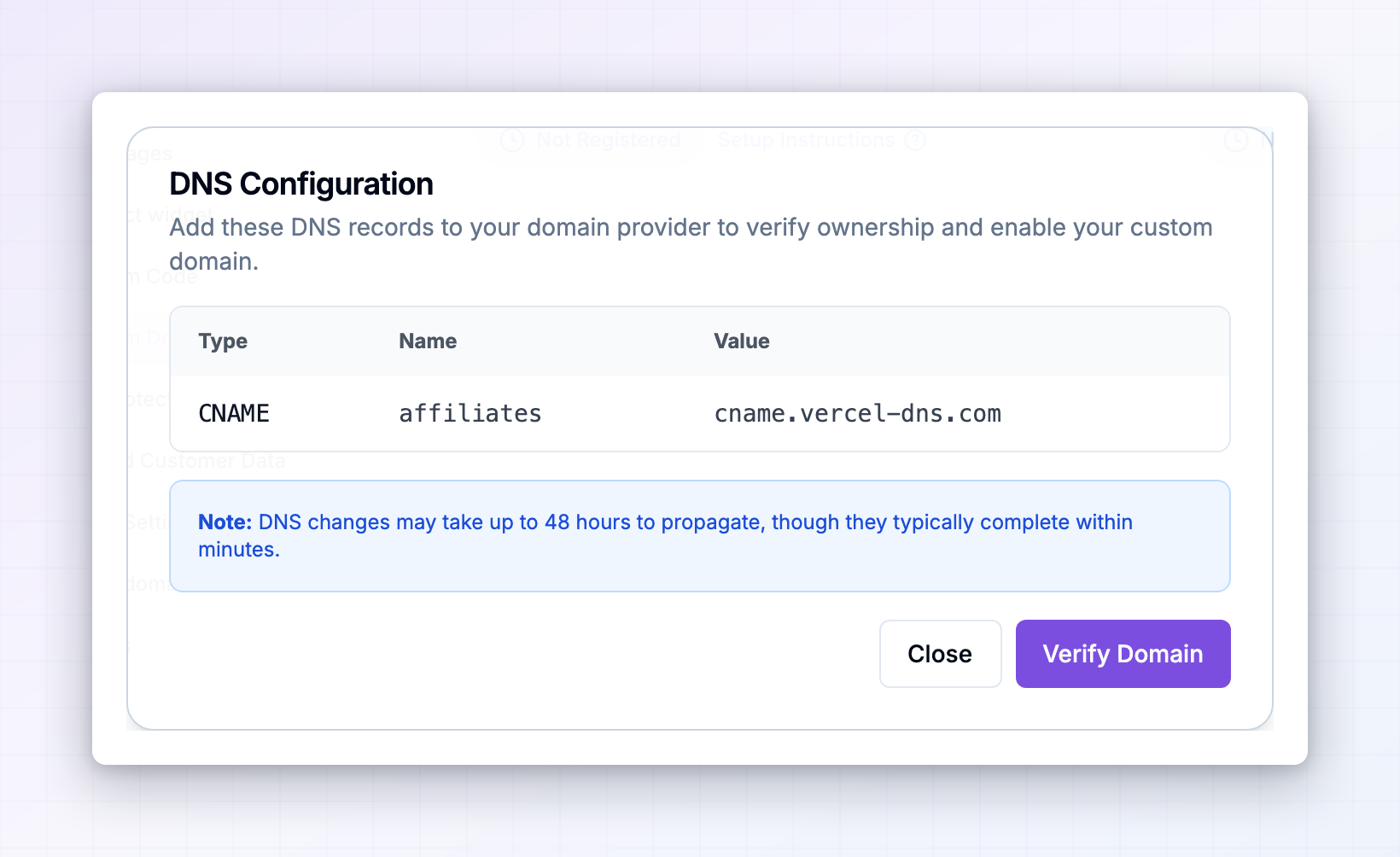The height and width of the screenshot is (857, 1400).
Task: Click the faded clock icon at top right
Action: coord(1236,140)
